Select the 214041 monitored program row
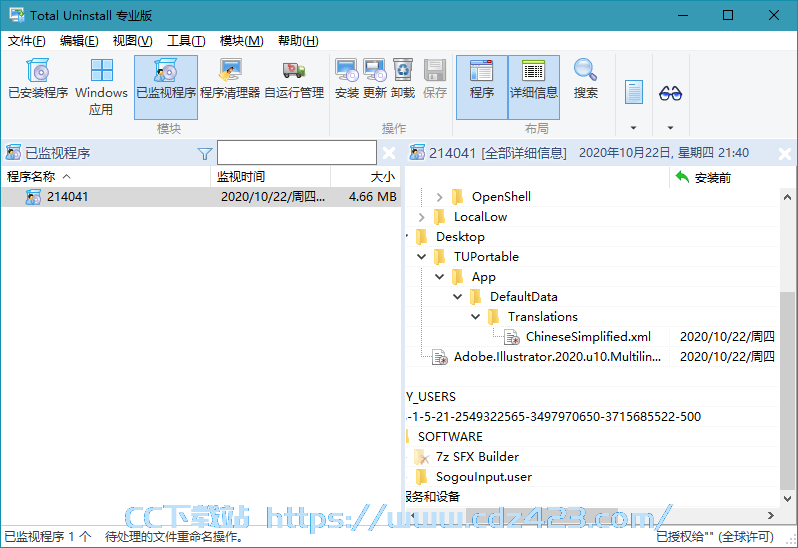798x548 pixels. pyautogui.click(x=201, y=197)
